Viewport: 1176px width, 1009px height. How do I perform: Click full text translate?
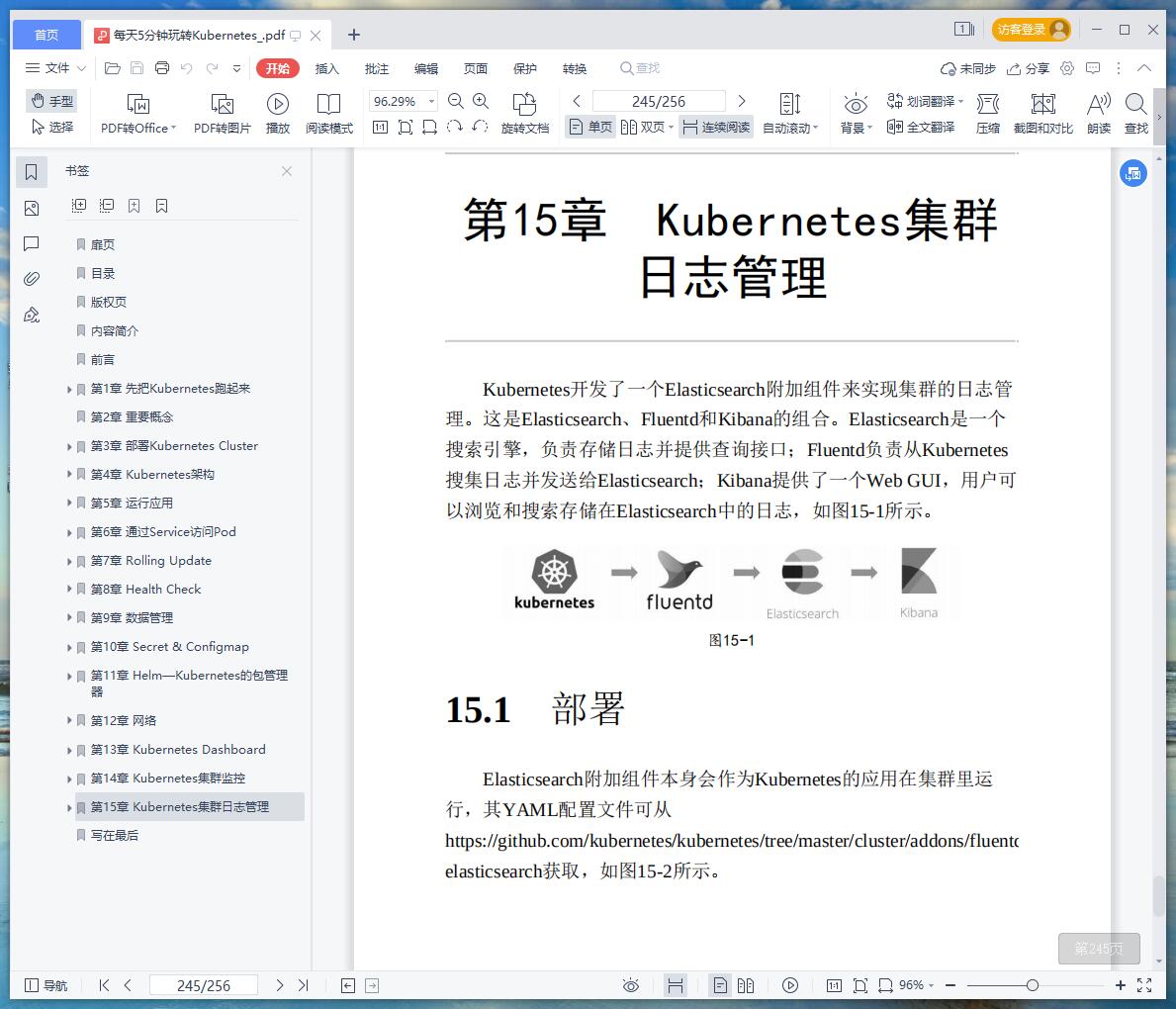point(921,127)
